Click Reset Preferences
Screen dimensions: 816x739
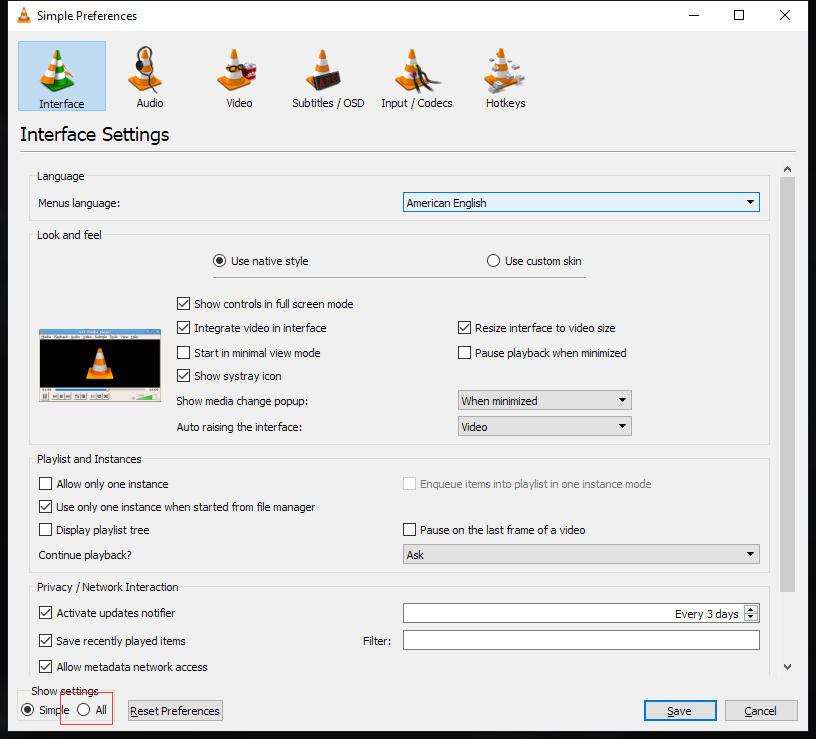(x=174, y=710)
